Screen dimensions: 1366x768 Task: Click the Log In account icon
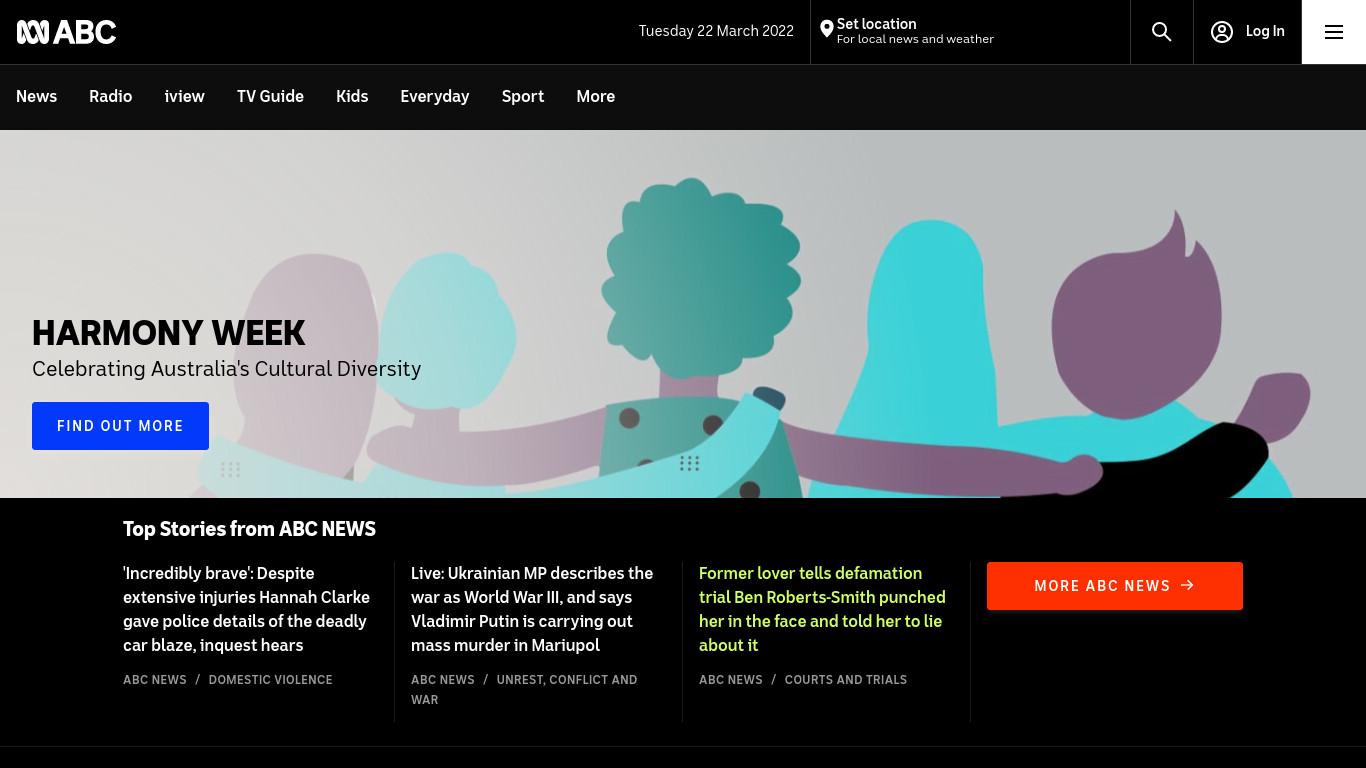pyautogui.click(x=1221, y=32)
